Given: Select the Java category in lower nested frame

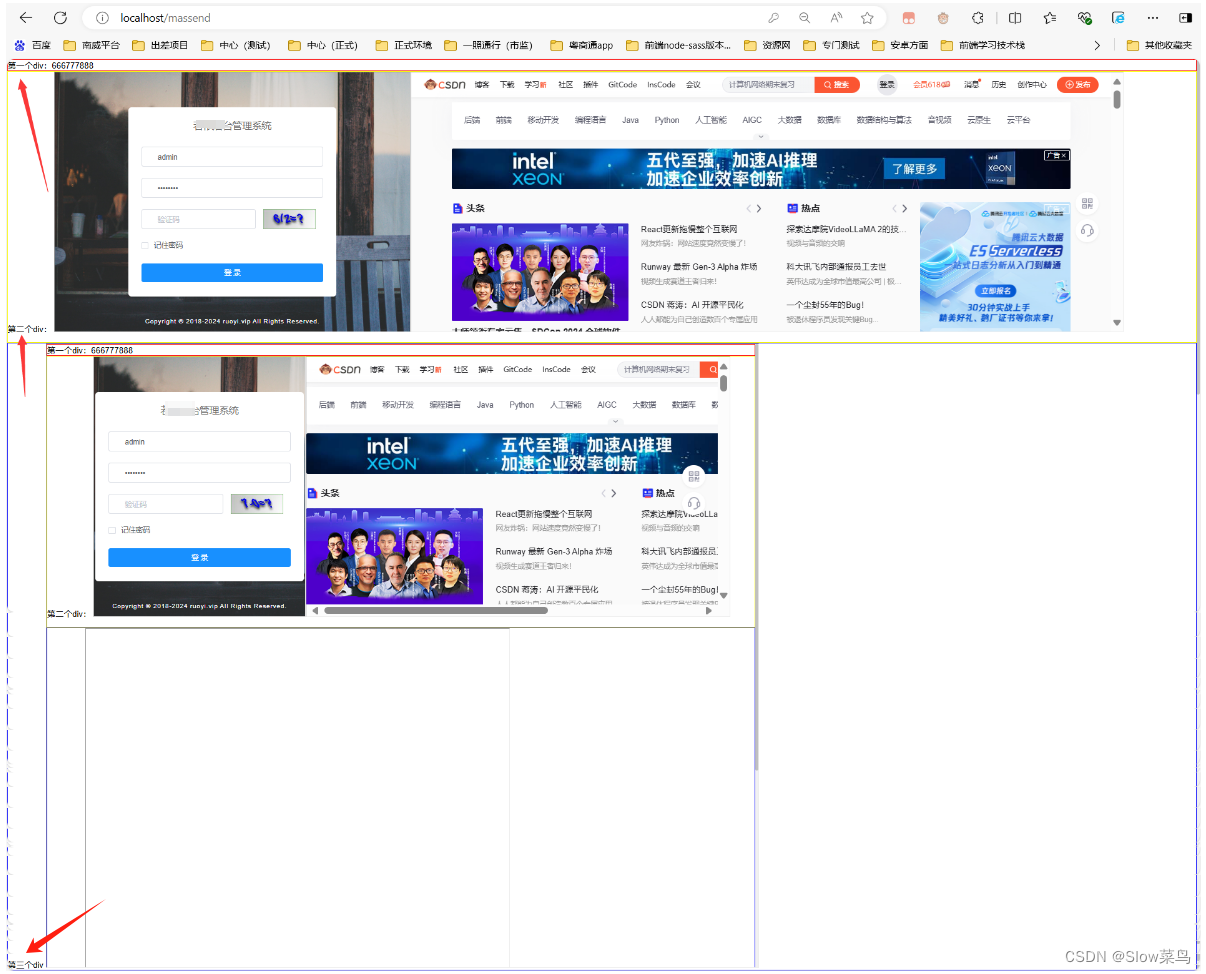Looking at the screenshot, I should (x=485, y=405).
